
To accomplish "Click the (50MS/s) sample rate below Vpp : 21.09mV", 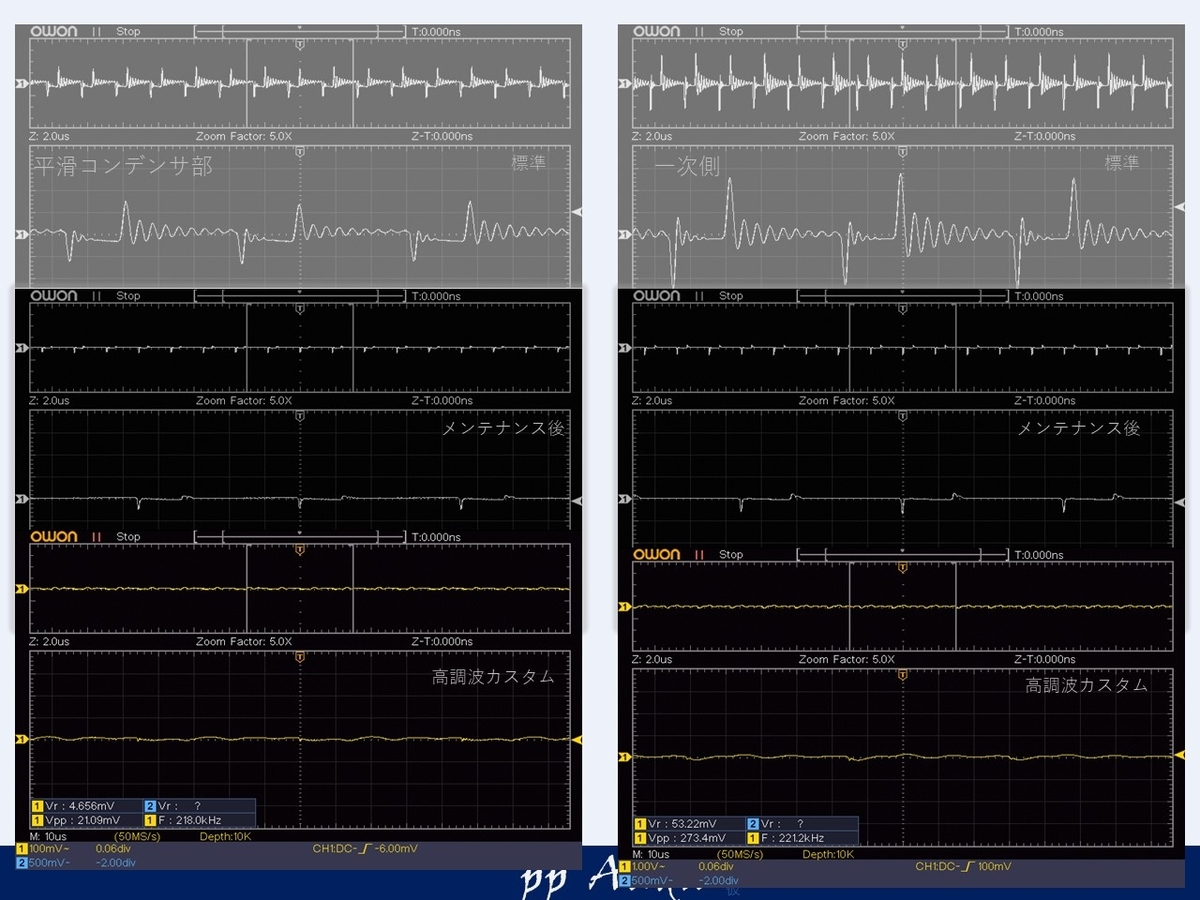I will 136,835.
